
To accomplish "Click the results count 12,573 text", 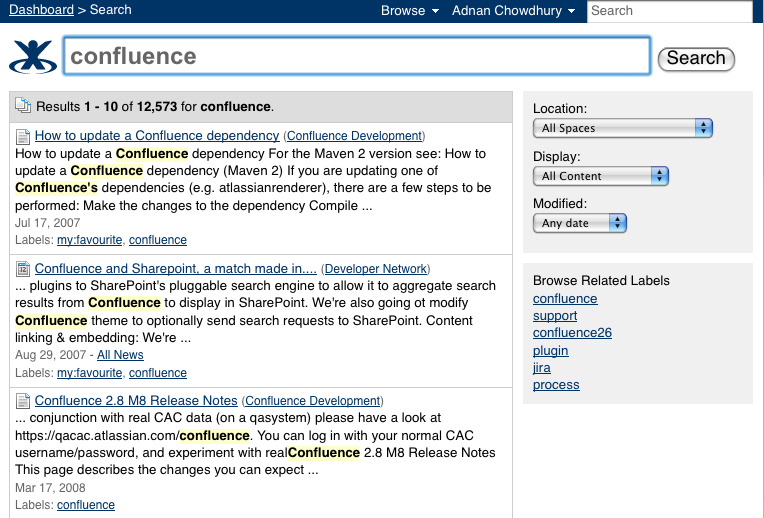I will pyautogui.click(x=157, y=106).
